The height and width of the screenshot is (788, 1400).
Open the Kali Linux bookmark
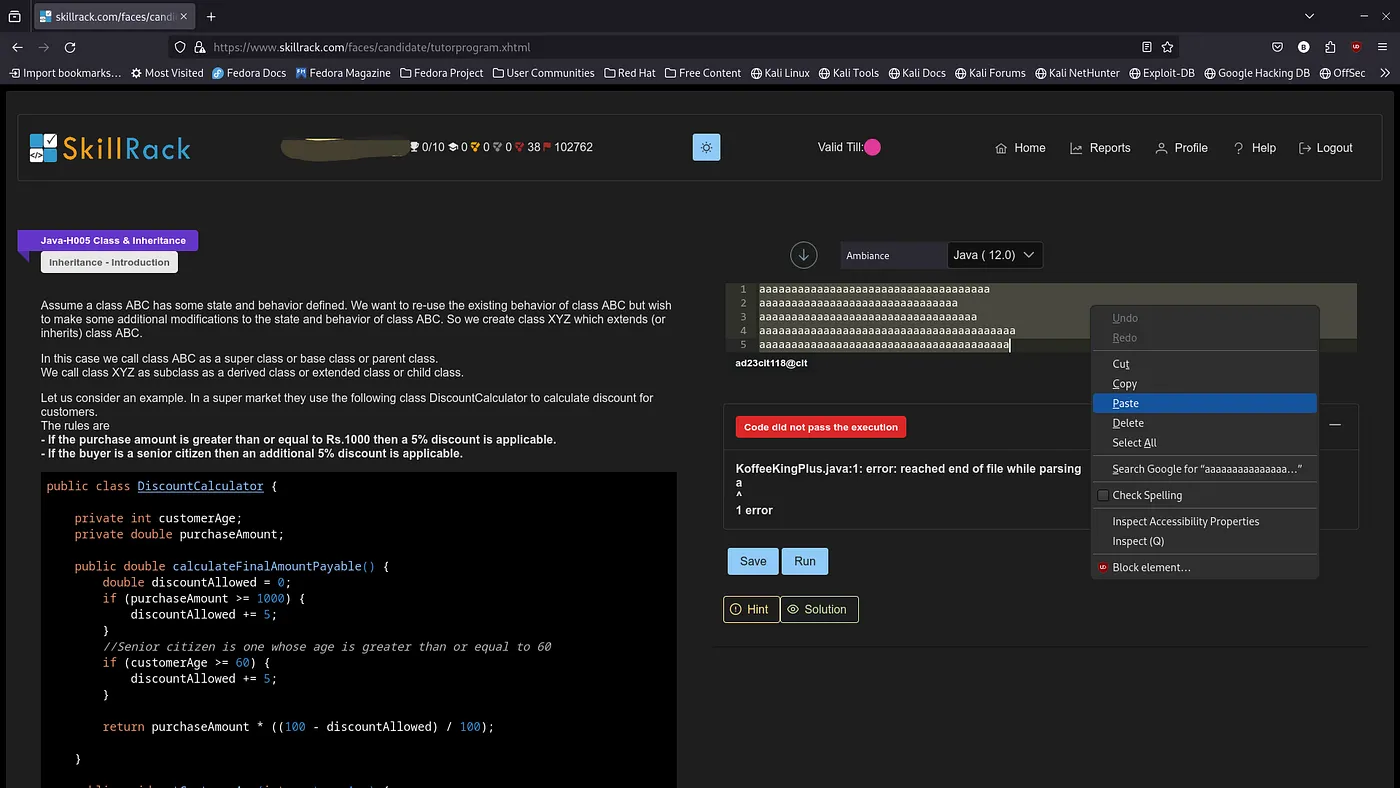pos(780,73)
